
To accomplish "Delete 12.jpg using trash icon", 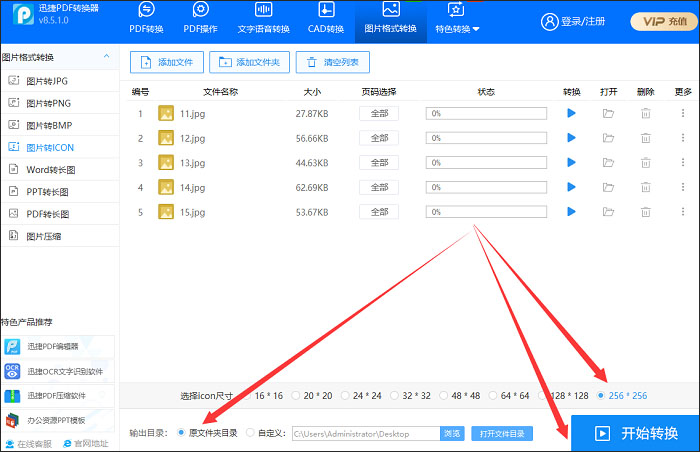I will pyautogui.click(x=646, y=138).
